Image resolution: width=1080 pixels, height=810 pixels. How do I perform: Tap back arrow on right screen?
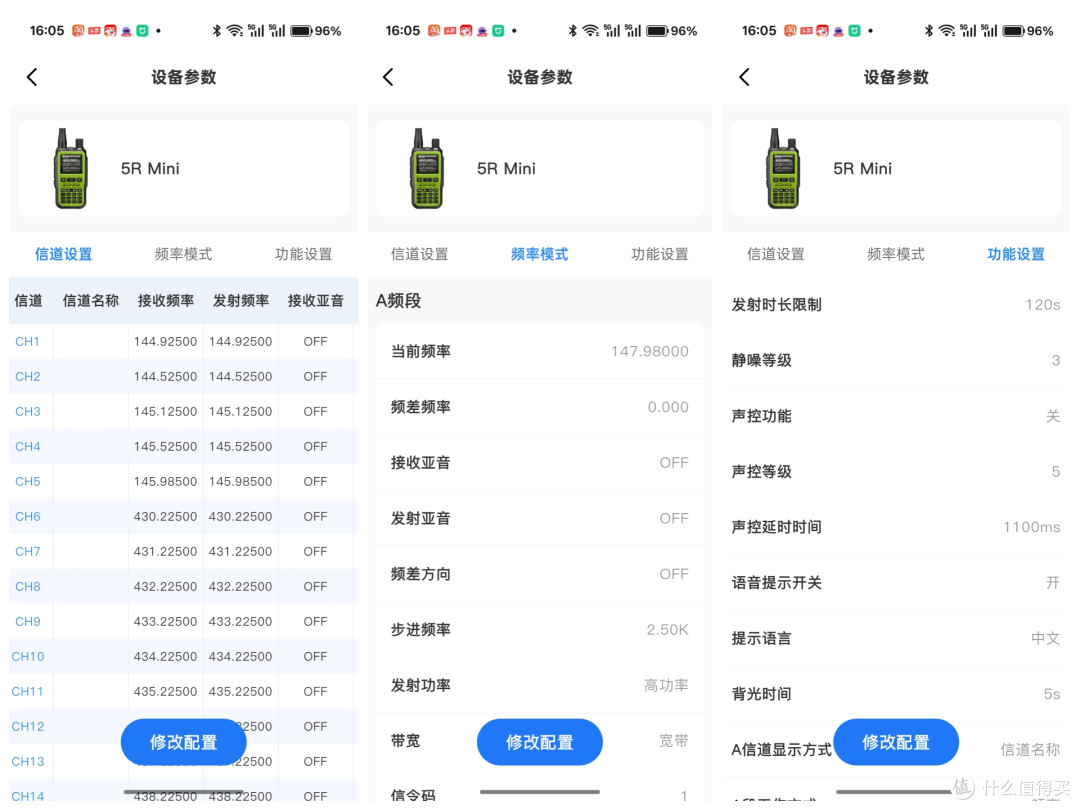pyautogui.click(x=744, y=77)
